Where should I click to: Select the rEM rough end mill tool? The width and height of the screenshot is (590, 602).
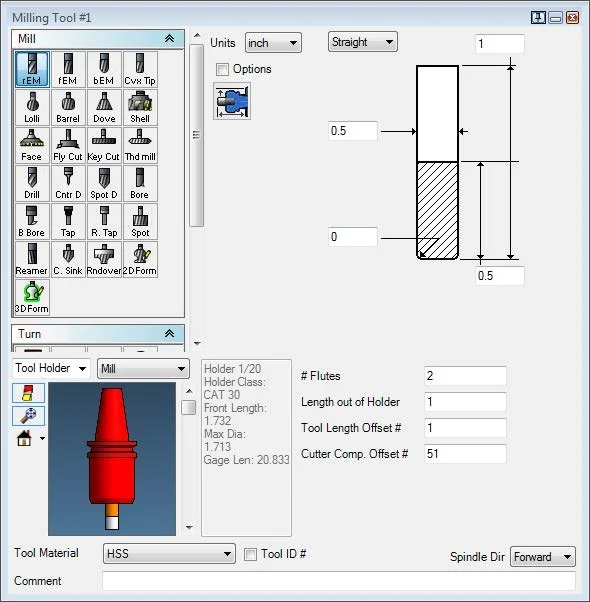(x=32, y=69)
